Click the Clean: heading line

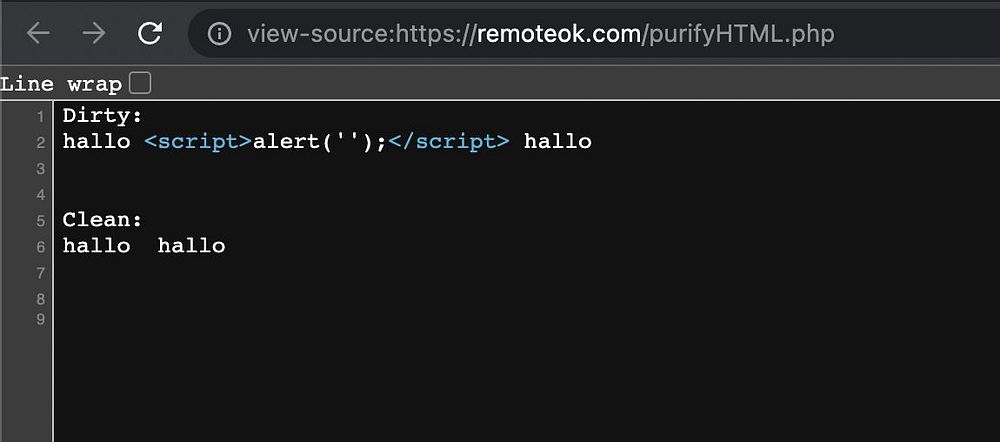[x=103, y=219]
